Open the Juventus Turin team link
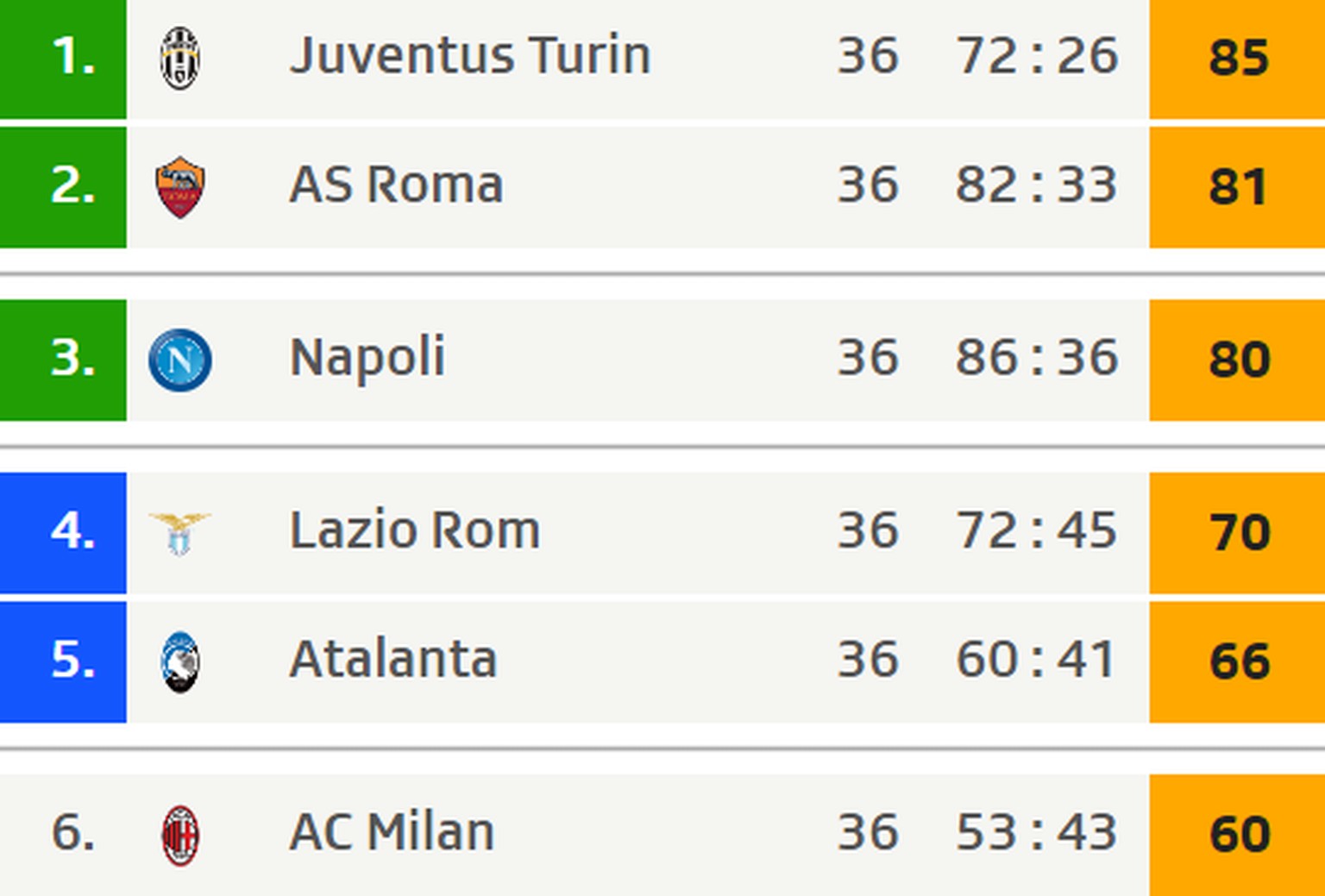This screenshot has width=1325, height=896. tap(470, 56)
